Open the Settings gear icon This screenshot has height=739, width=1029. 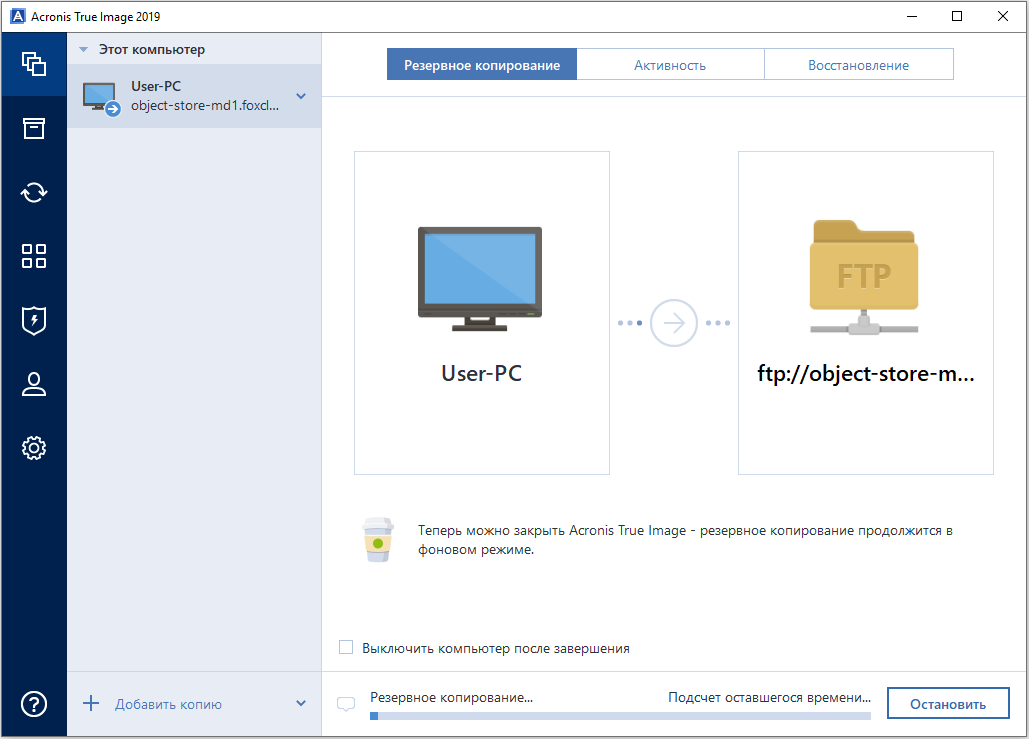(x=33, y=448)
